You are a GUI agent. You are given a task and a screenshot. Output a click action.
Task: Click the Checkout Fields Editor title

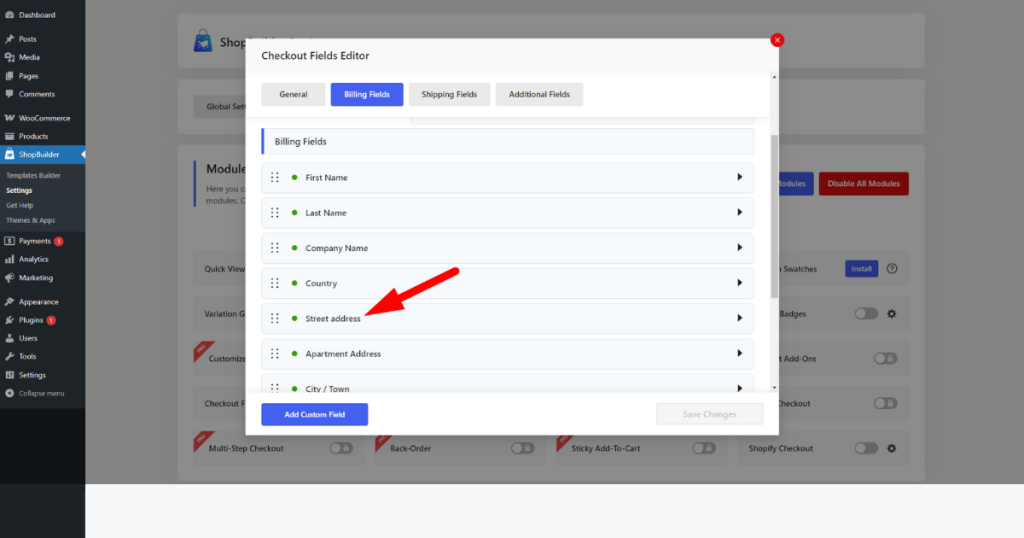[x=315, y=56]
